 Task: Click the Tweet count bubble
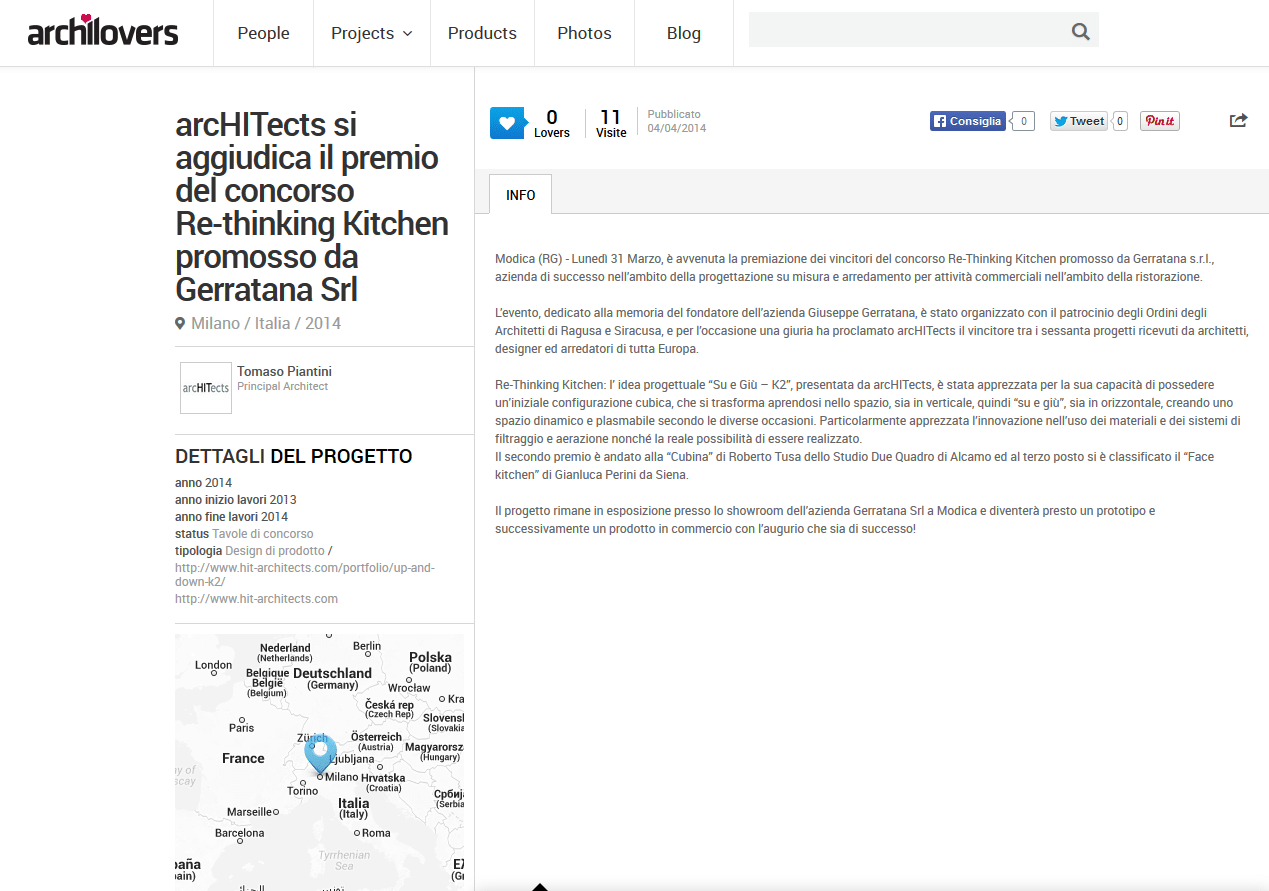click(1120, 121)
